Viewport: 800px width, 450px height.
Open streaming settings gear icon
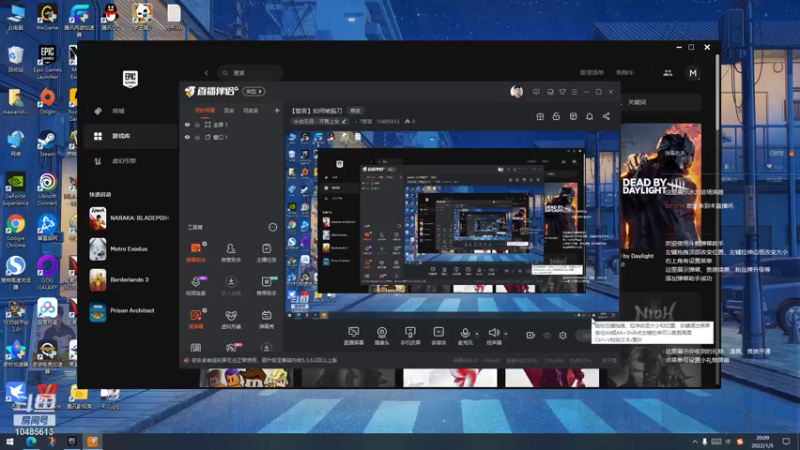point(563,335)
